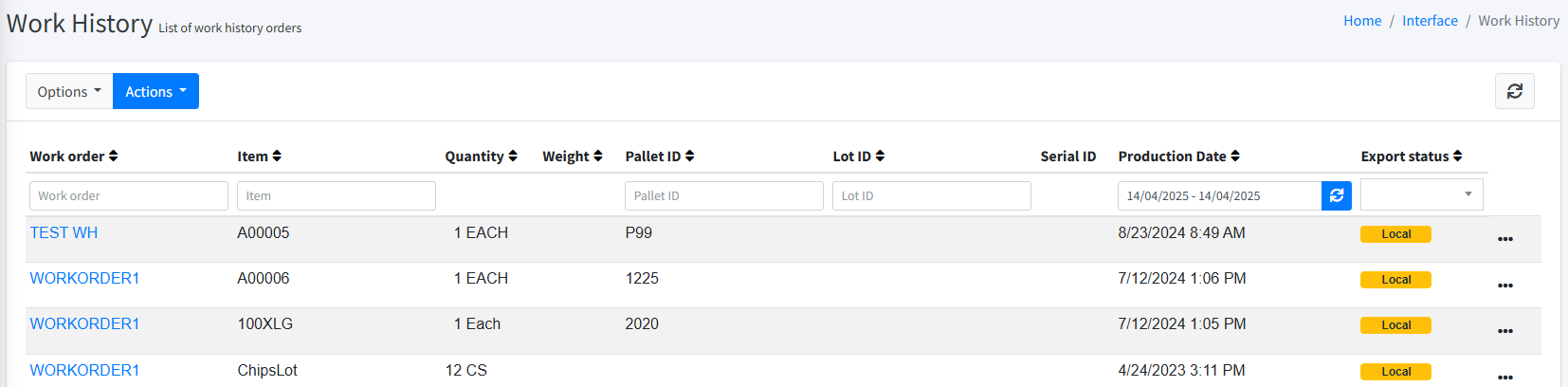
Task: Open the three-dot menu for A00006 row
Action: coord(1504,286)
